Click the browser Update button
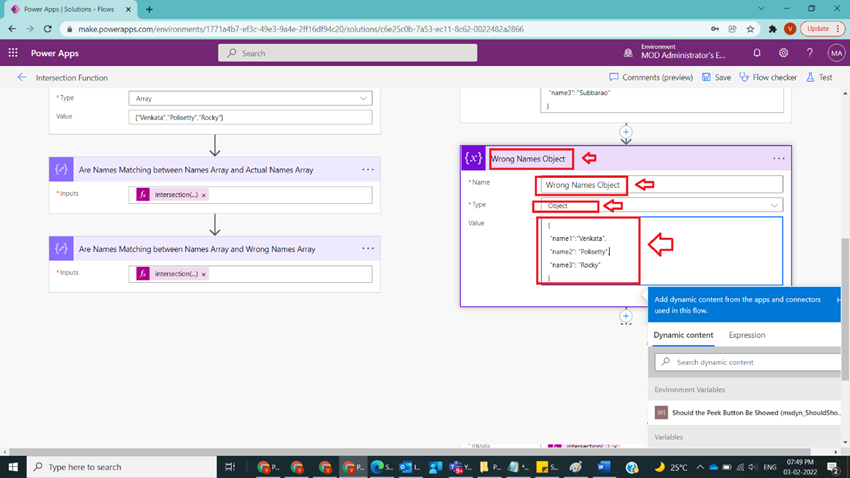 tap(822, 29)
